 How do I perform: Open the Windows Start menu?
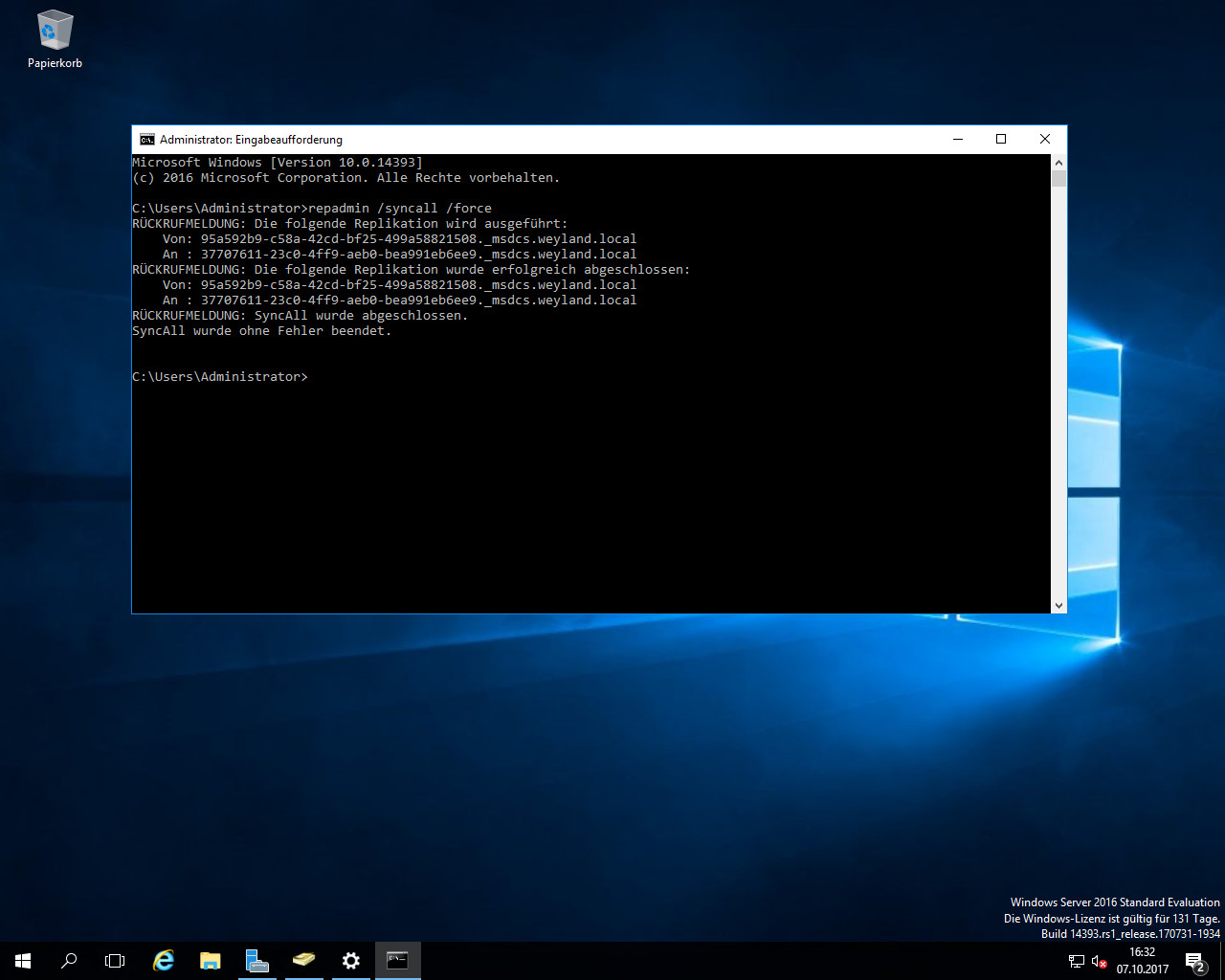tap(23, 960)
